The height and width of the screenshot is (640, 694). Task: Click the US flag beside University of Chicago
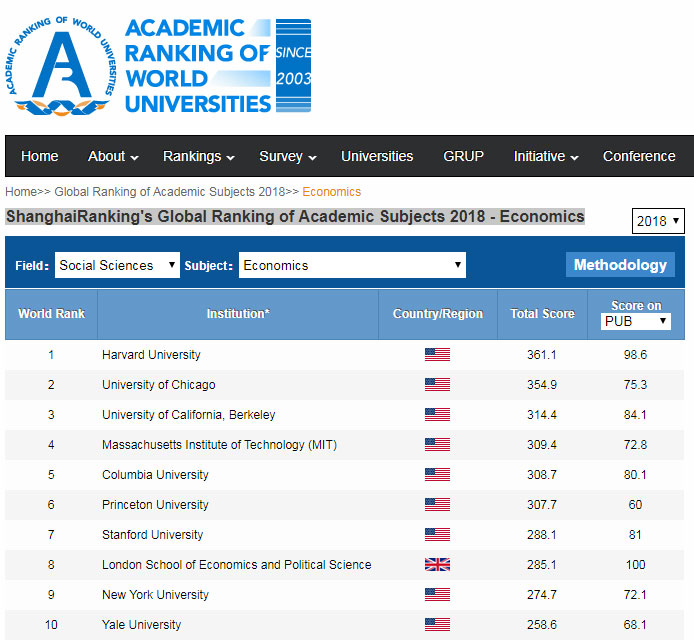tap(437, 385)
